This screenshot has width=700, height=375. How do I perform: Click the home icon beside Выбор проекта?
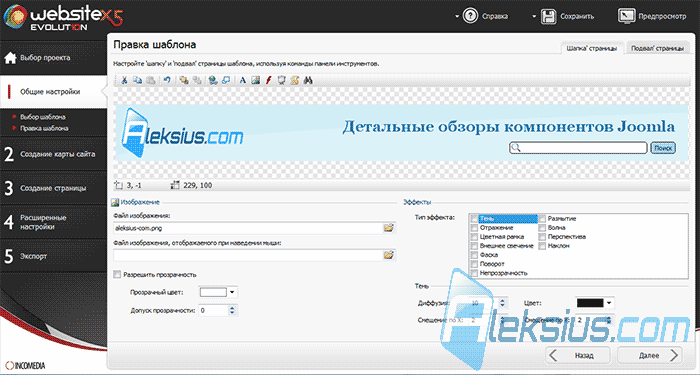(10, 58)
